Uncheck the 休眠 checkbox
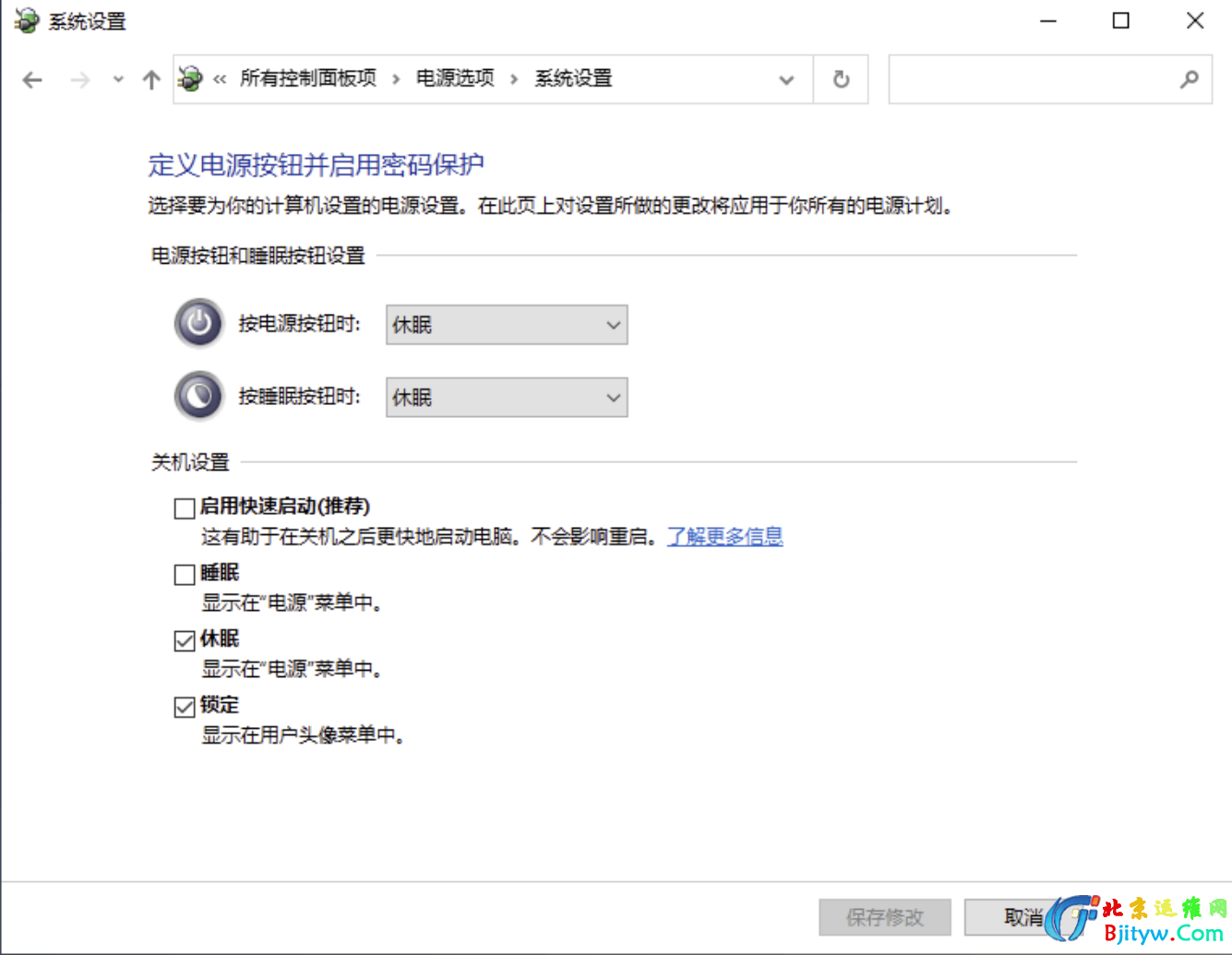This screenshot has height=955, width=1232. [185, 640]
